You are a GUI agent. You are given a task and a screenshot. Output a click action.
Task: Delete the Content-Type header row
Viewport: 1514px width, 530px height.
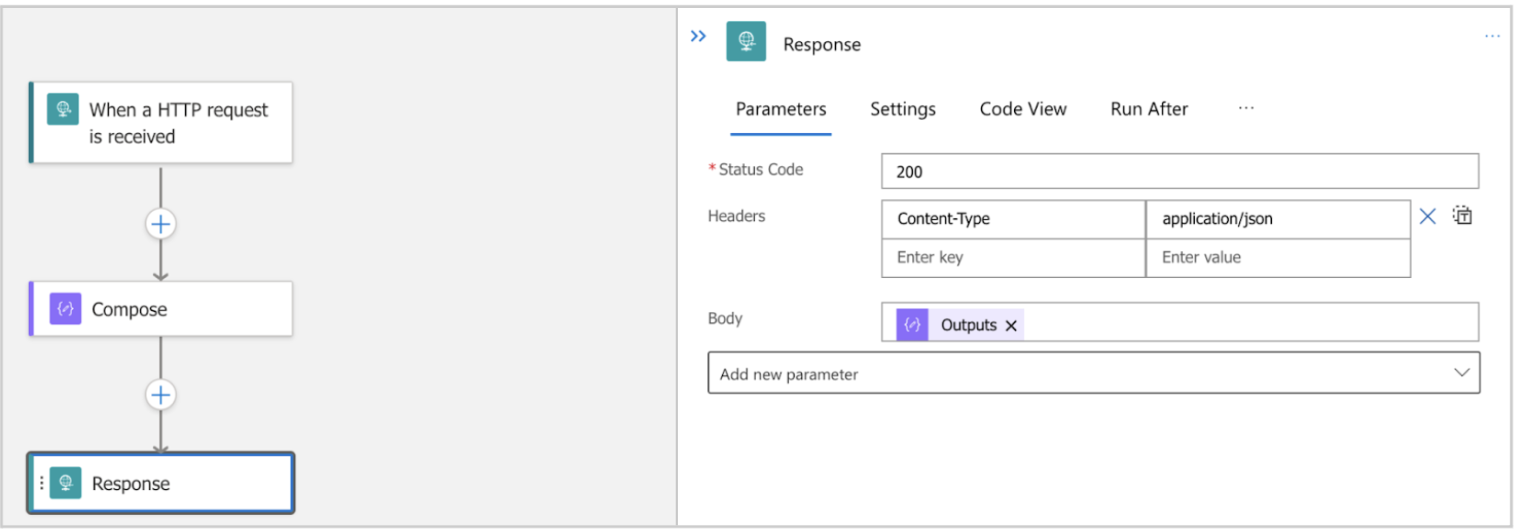tap(1428, 216)
